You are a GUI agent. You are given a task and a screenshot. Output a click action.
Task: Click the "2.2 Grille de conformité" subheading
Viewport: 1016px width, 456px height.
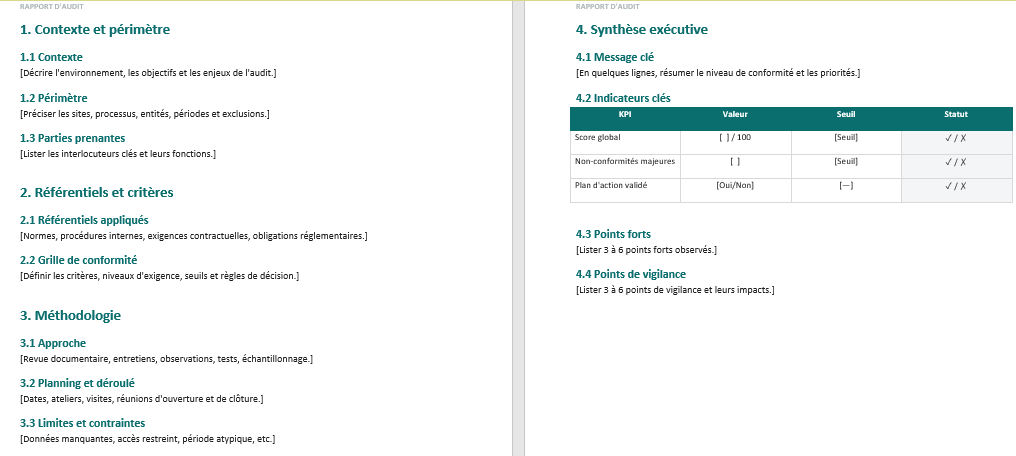point(78,260)
